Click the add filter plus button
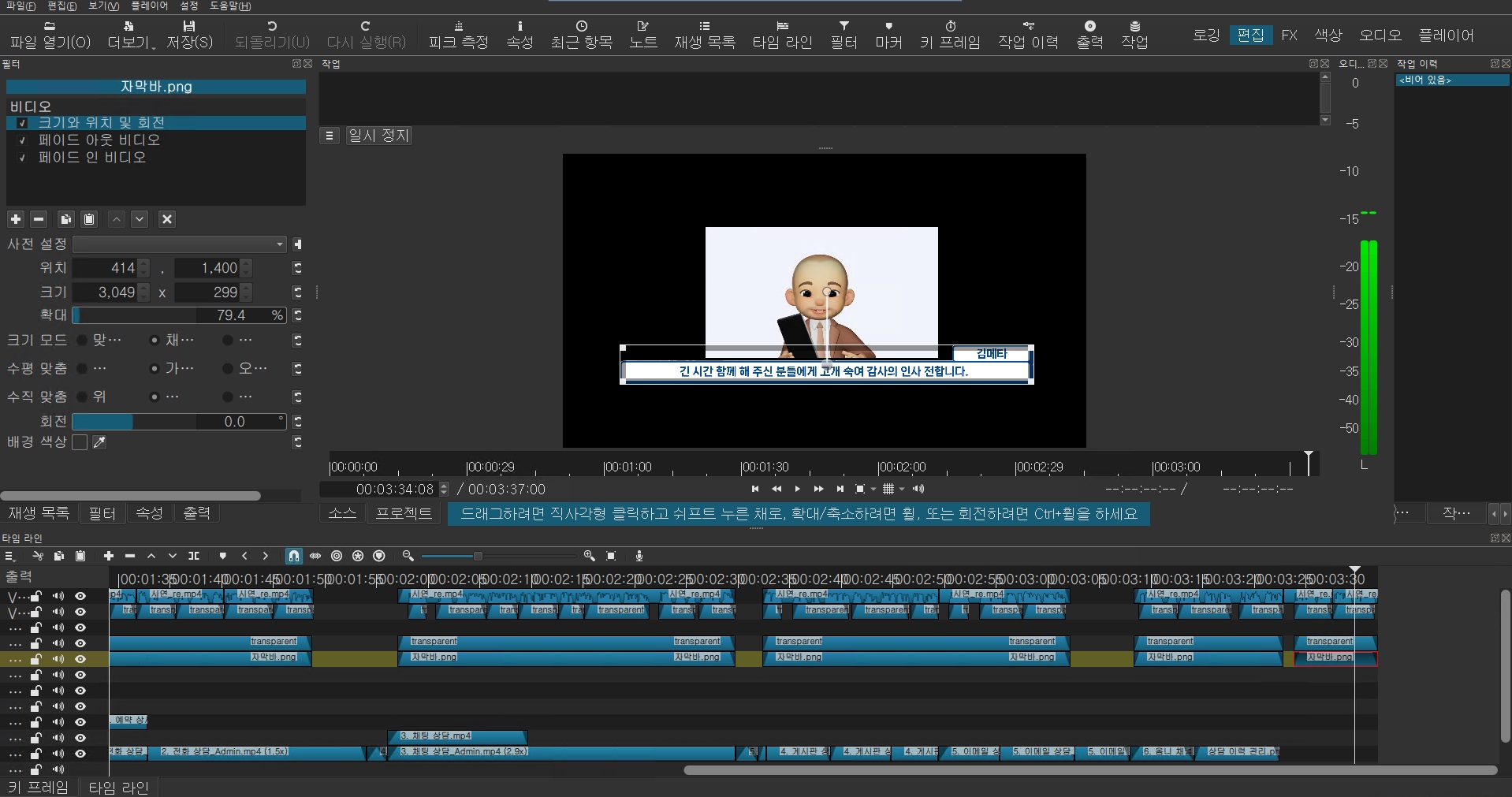 pyautogui.click(x=16, y=219)
